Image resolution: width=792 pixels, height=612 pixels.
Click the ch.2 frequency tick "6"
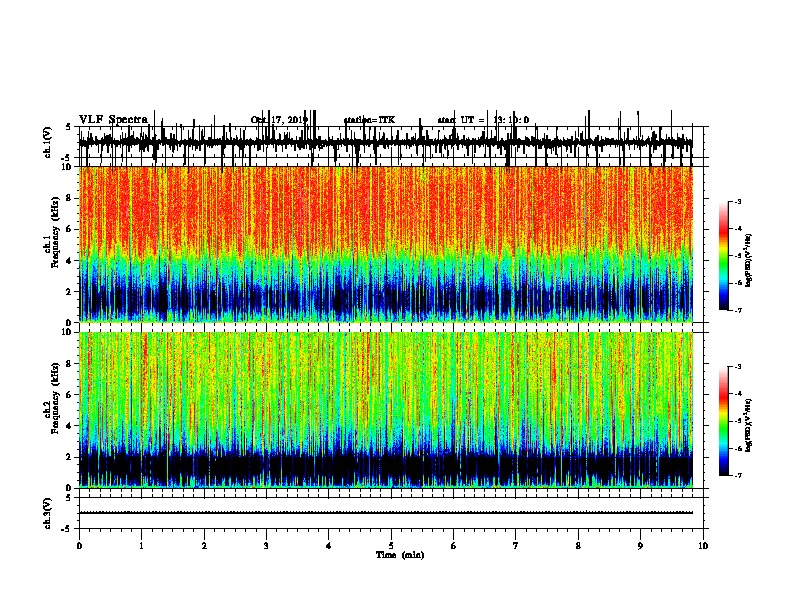70,395
